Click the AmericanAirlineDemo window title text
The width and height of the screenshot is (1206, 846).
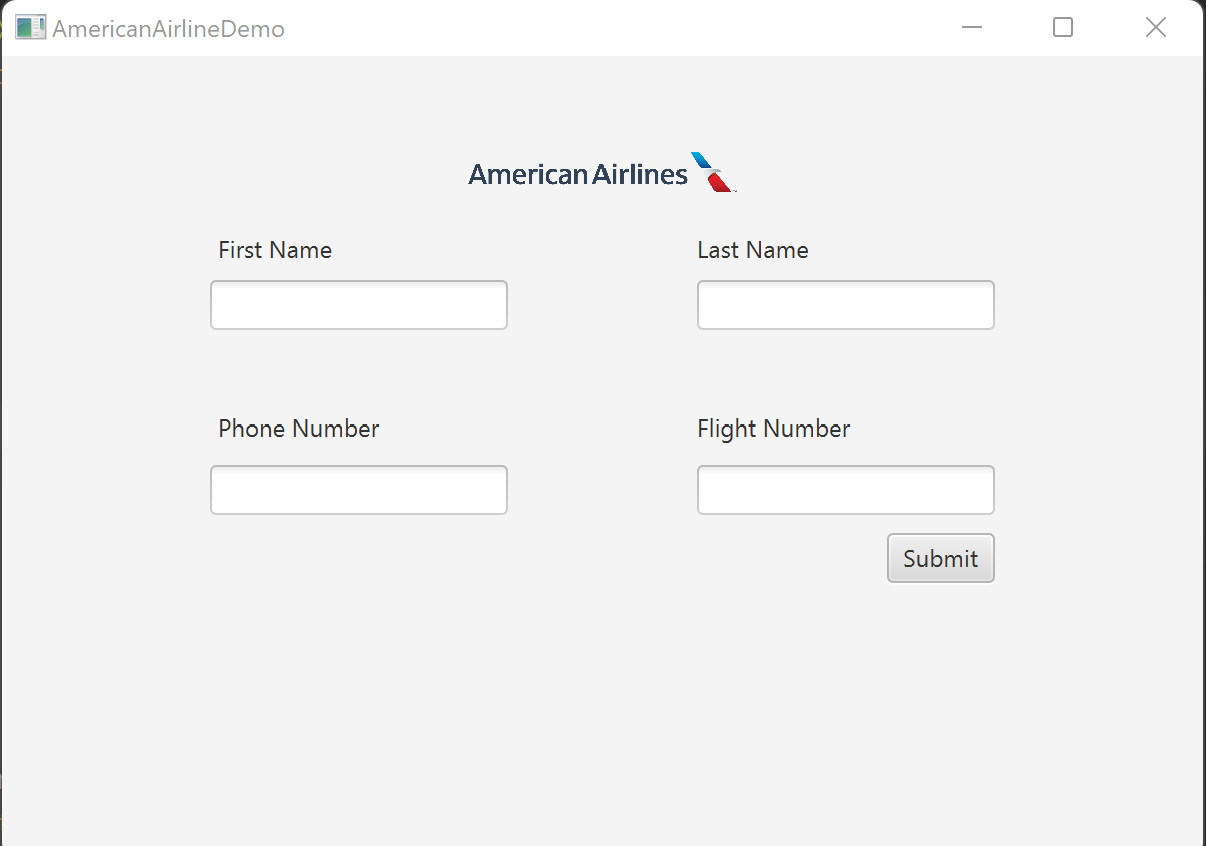168,29
